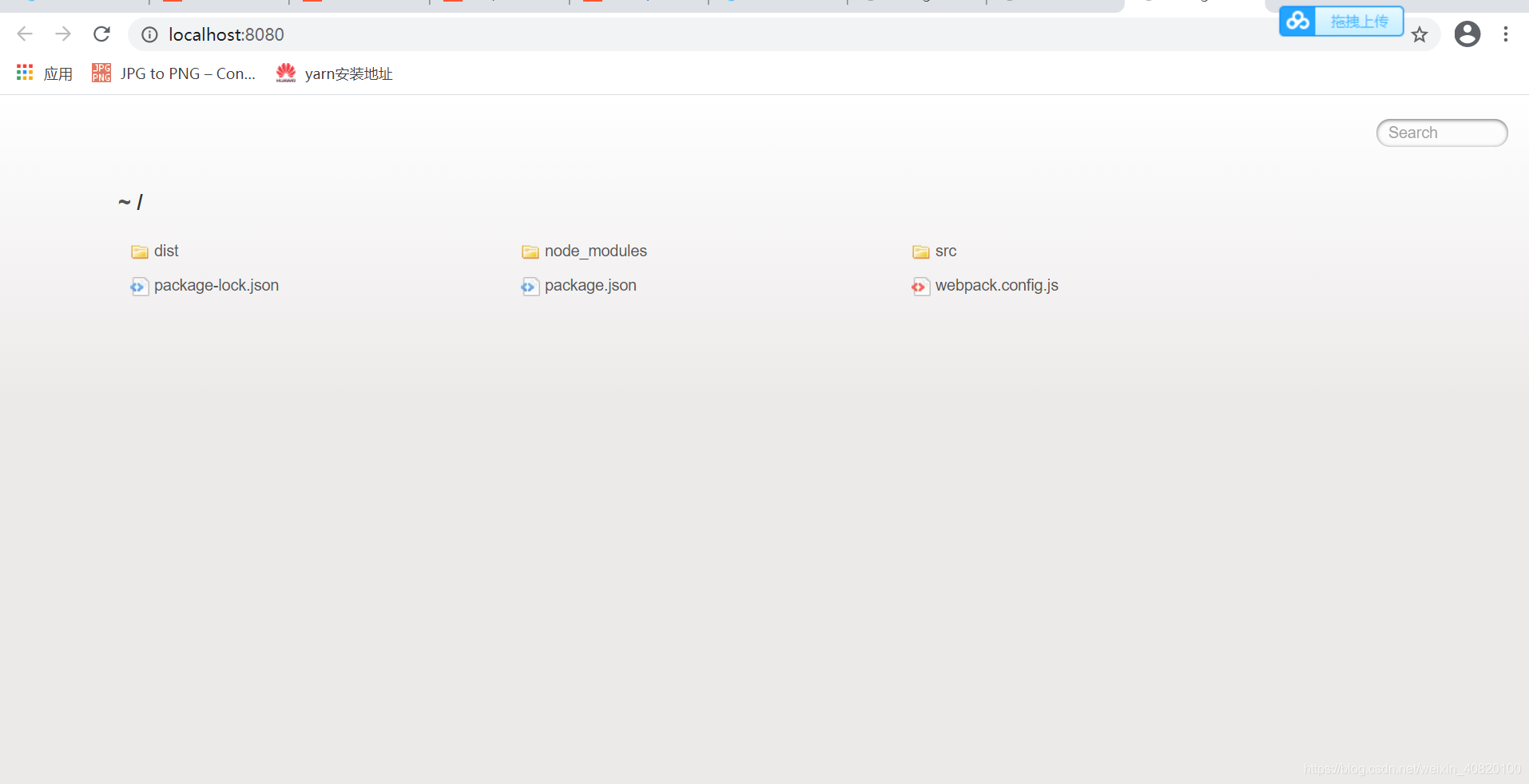Click the site information icon in address bar
This screenshot has height=784, width=1529.
coord(149,34)
